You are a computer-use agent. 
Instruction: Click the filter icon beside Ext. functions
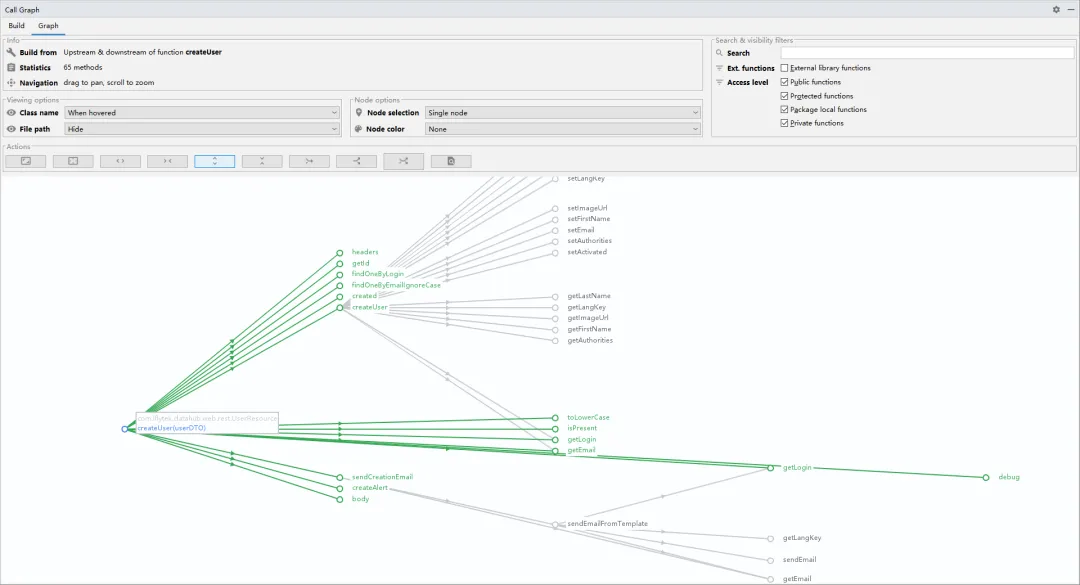719,68
